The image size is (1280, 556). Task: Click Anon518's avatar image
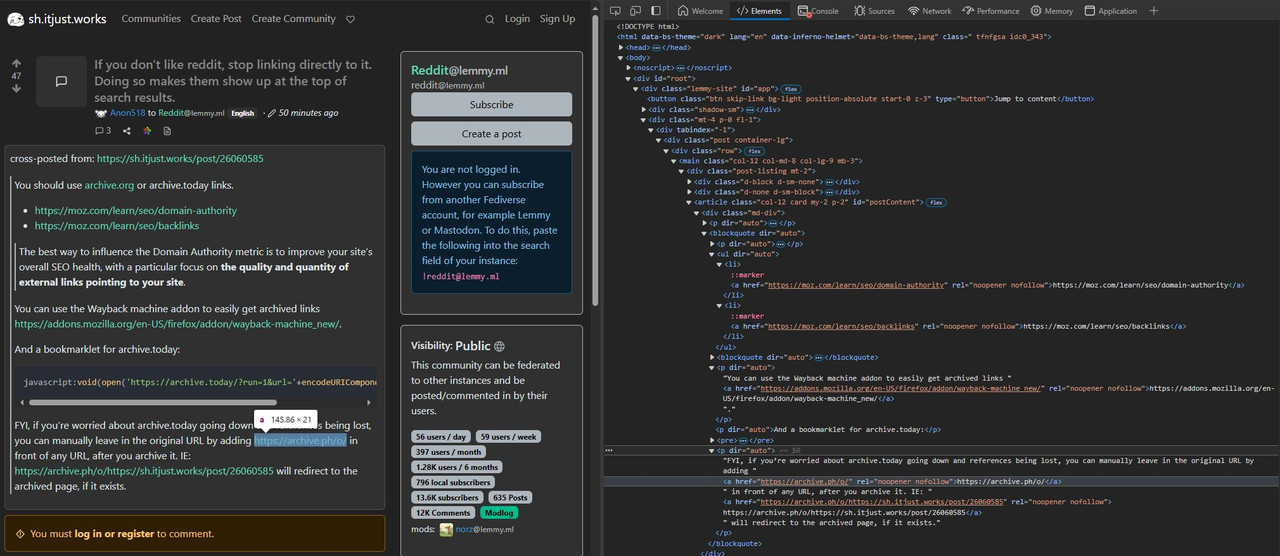pyautogui.click(x=101, y=113)
